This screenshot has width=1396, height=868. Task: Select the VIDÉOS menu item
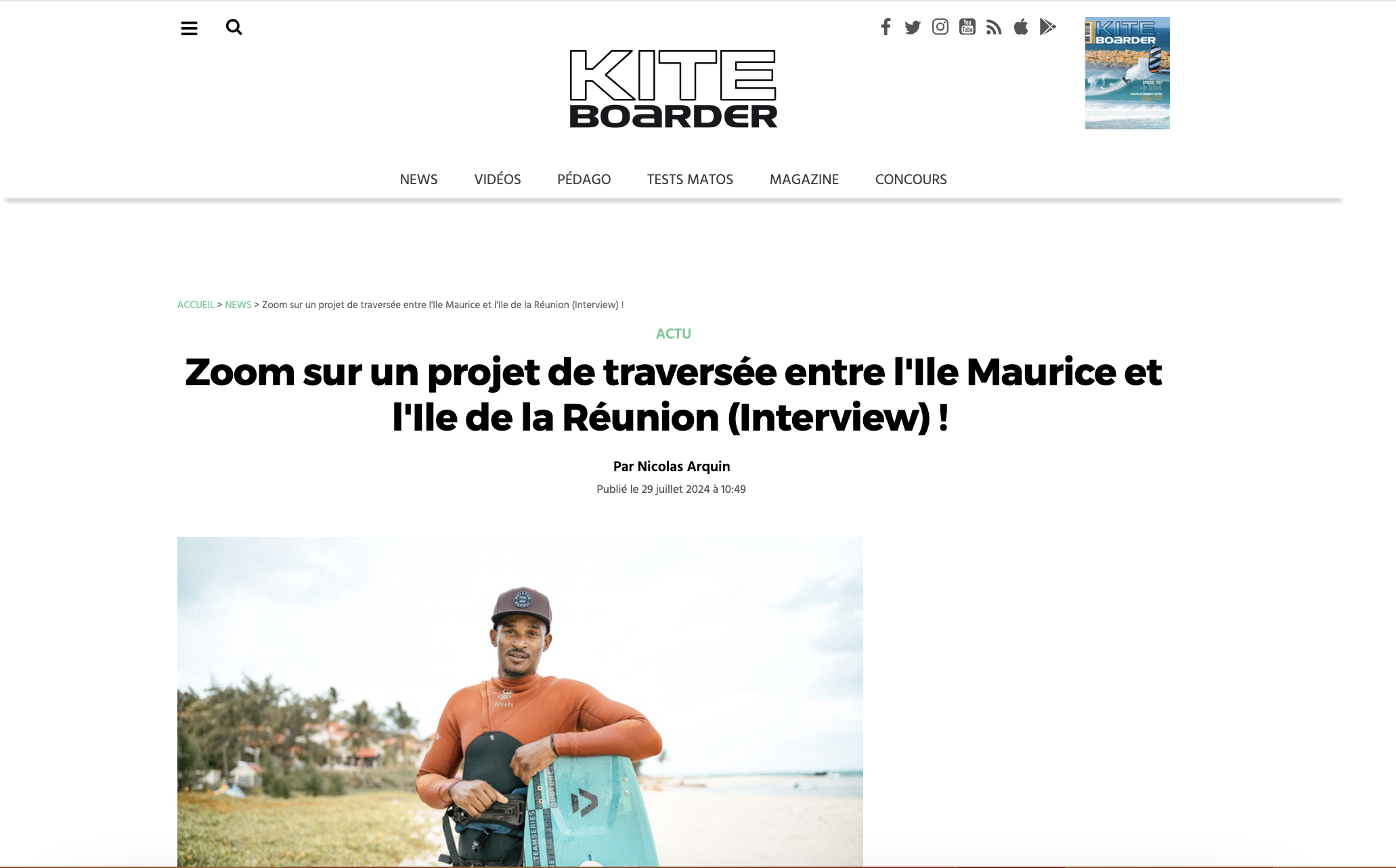(x=498, y=179)
